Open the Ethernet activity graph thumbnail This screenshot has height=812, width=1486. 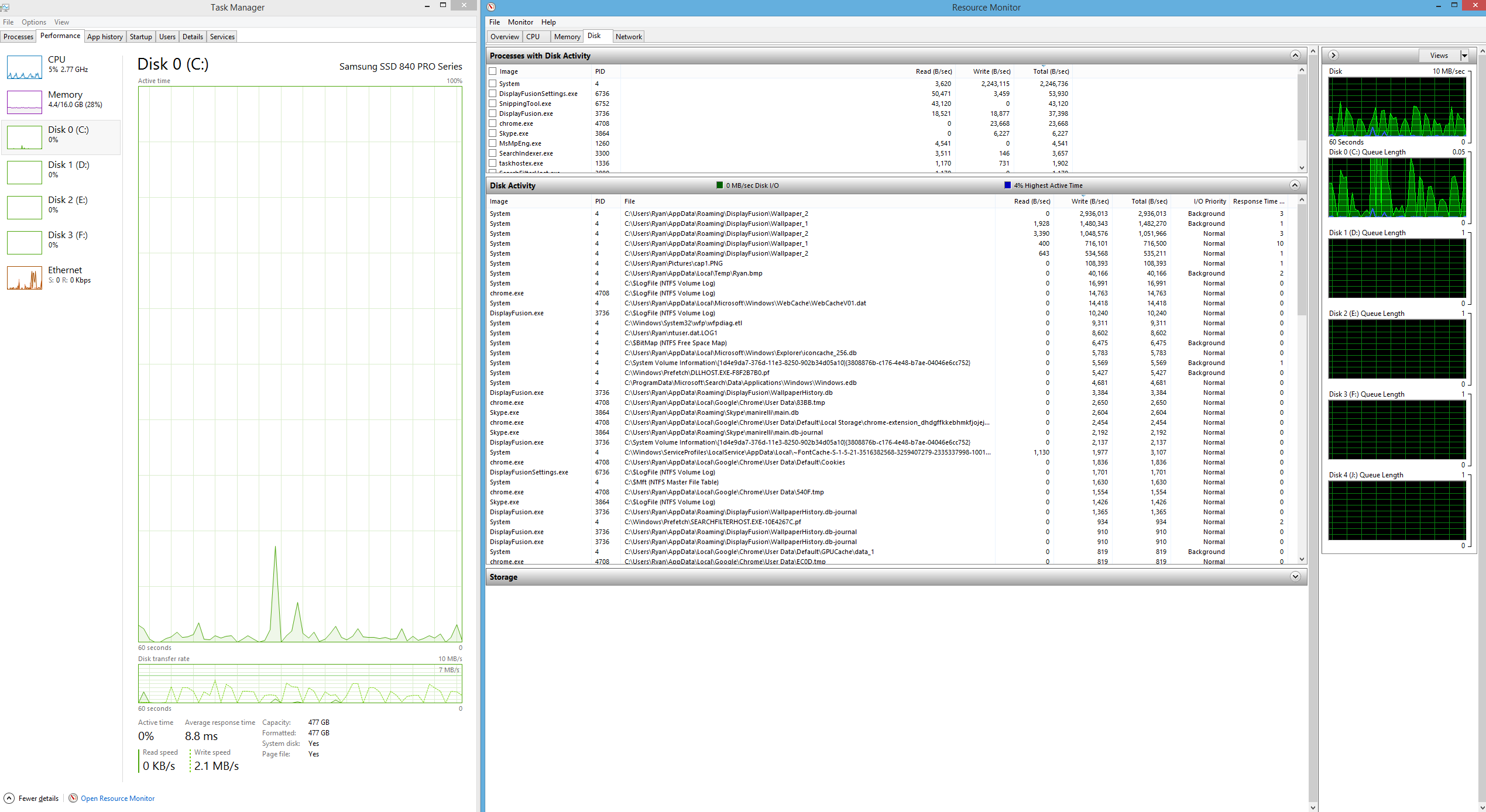(x=24, y=277)
